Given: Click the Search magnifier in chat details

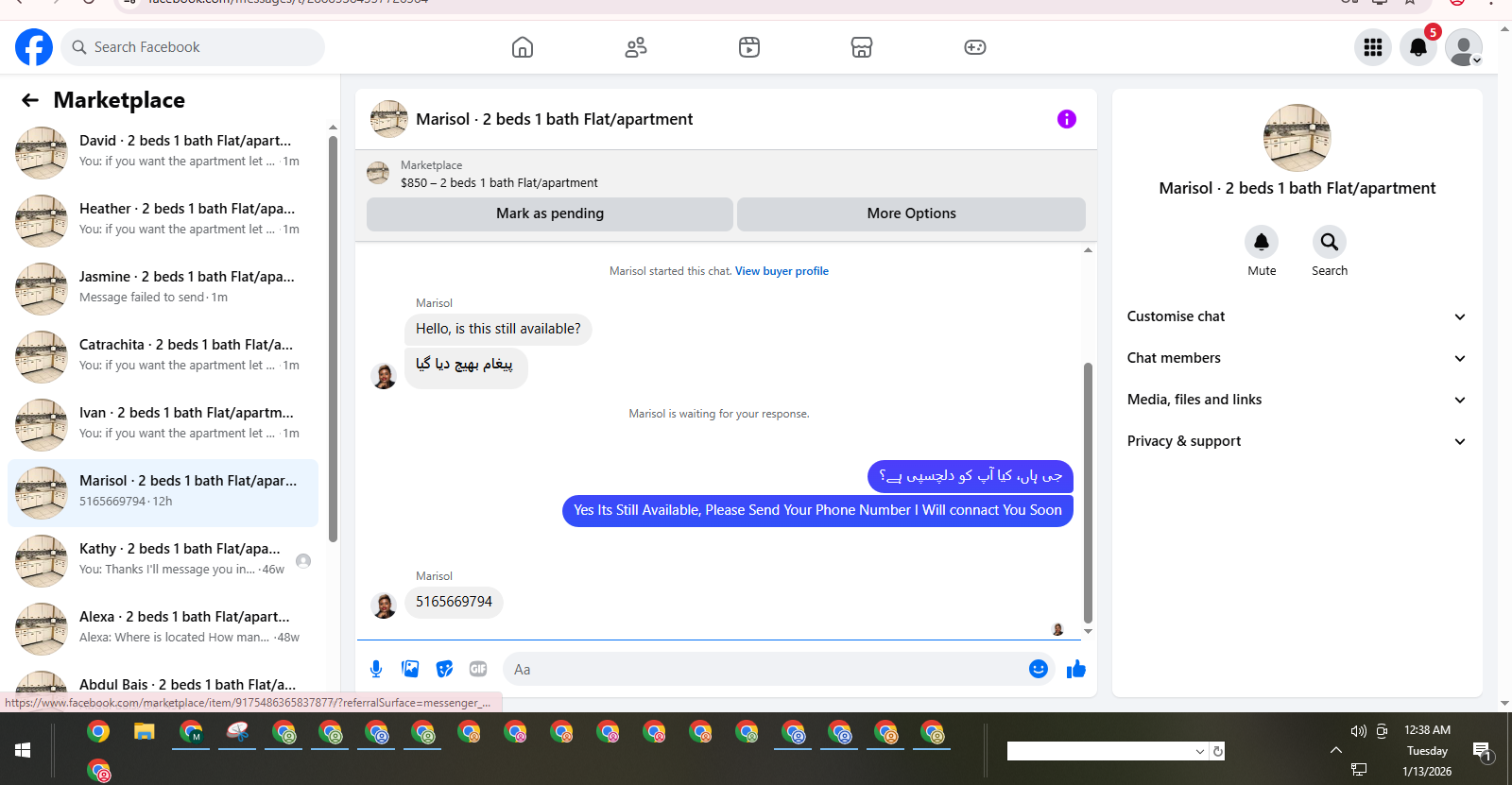Looking at the screenshot, I should (1330, 242).
